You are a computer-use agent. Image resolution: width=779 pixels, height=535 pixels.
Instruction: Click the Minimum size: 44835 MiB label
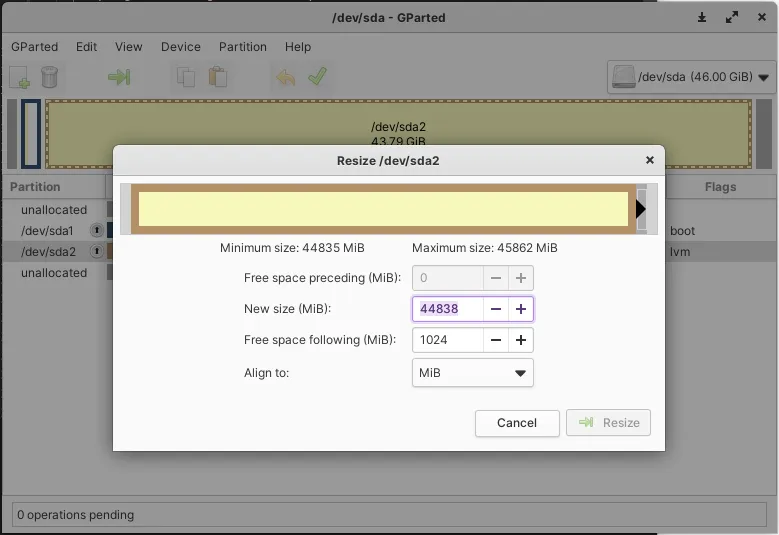click(292, 247)
